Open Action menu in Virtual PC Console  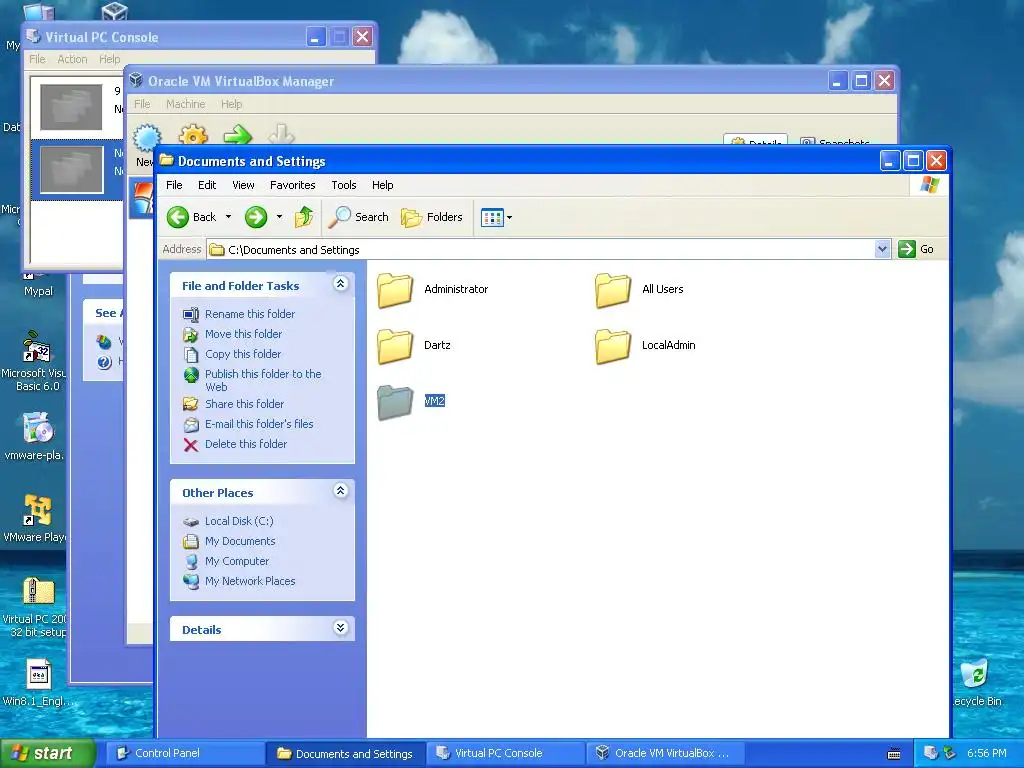72,59
